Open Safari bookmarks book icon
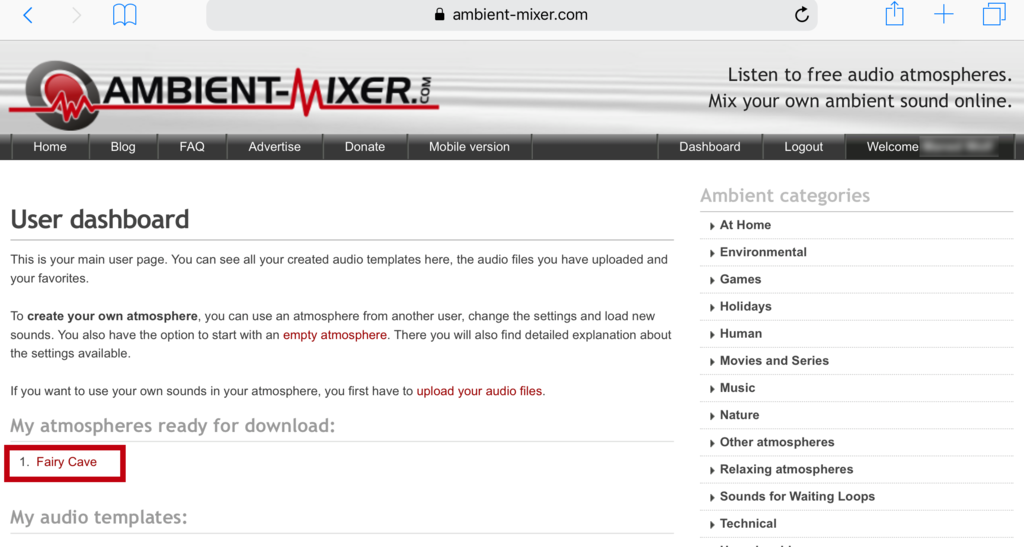This screenshot has height=547, width=1024. click(x=124, y=14)
